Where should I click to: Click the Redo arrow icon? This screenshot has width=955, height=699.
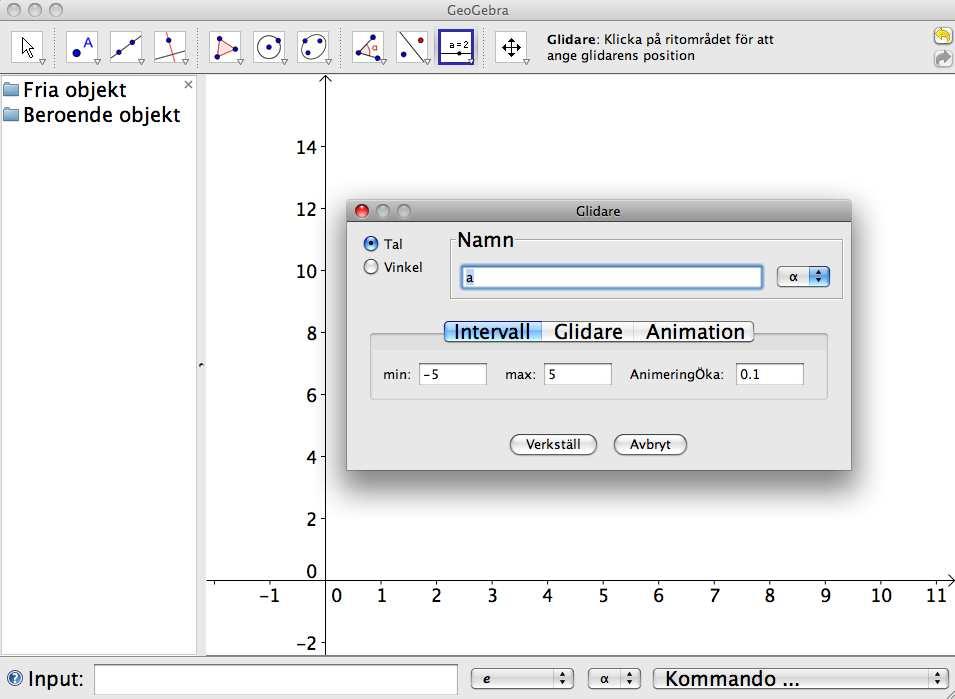coord(942,58)
